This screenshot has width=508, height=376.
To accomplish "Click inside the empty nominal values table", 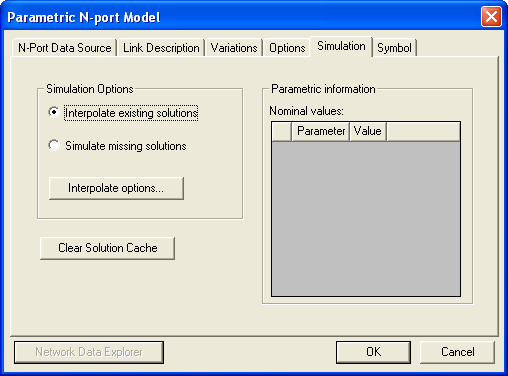I will 366,218.
